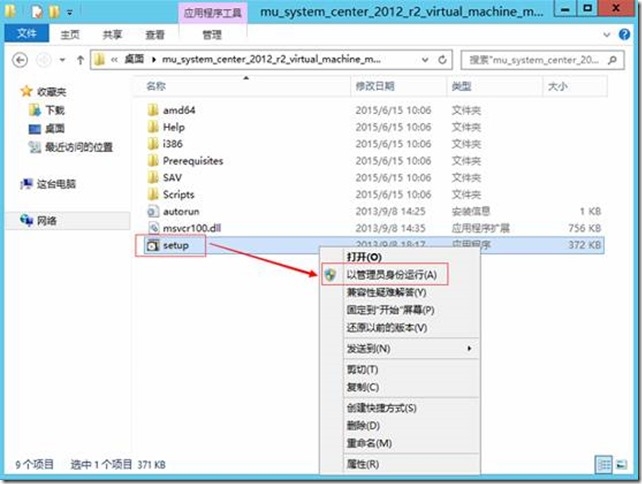This screenshot has width=642, height=484.
Task: Open the Help question mark icon
Action: pyautogui.click(x=624, y=35)
